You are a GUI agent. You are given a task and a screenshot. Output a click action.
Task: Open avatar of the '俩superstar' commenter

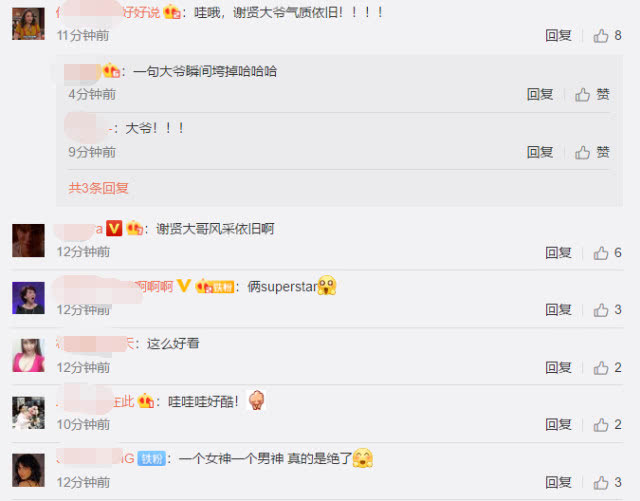[x=28, y=298]
